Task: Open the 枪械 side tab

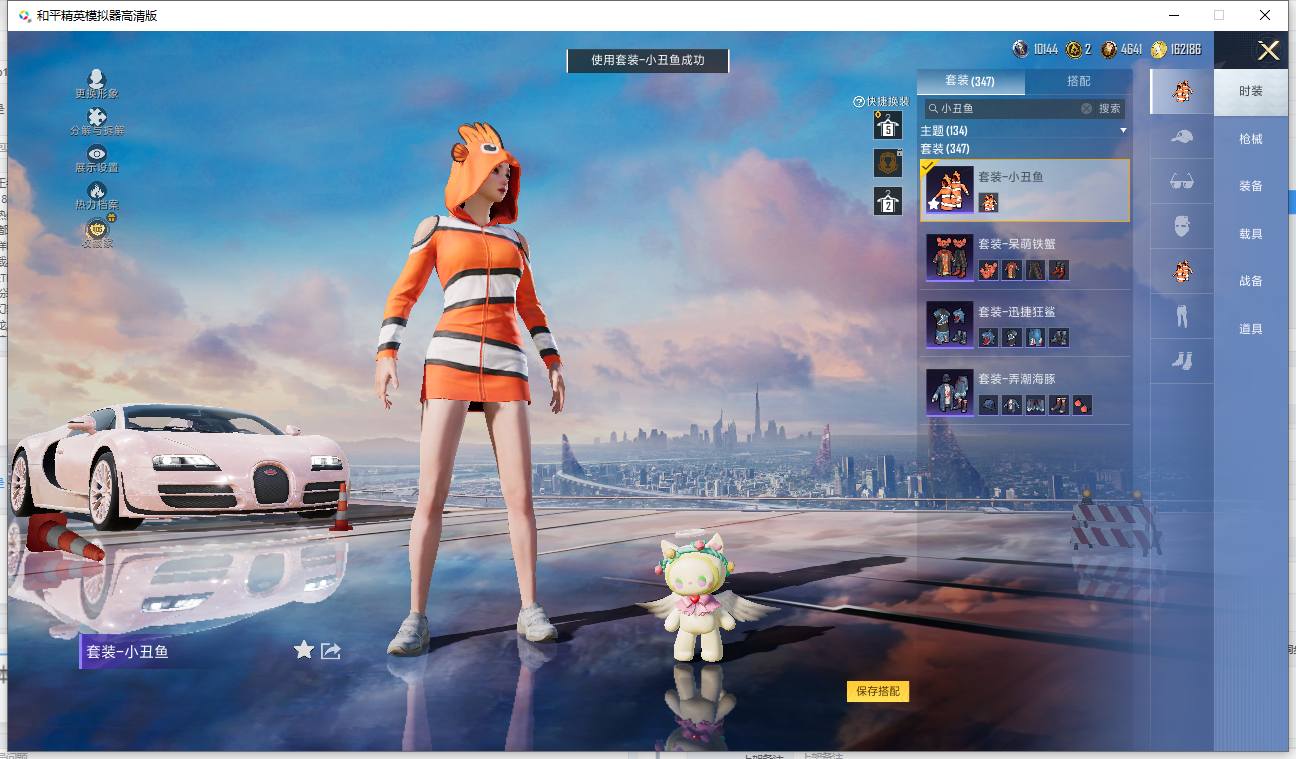Action: pyautogui.click(x=1251, y=139)
